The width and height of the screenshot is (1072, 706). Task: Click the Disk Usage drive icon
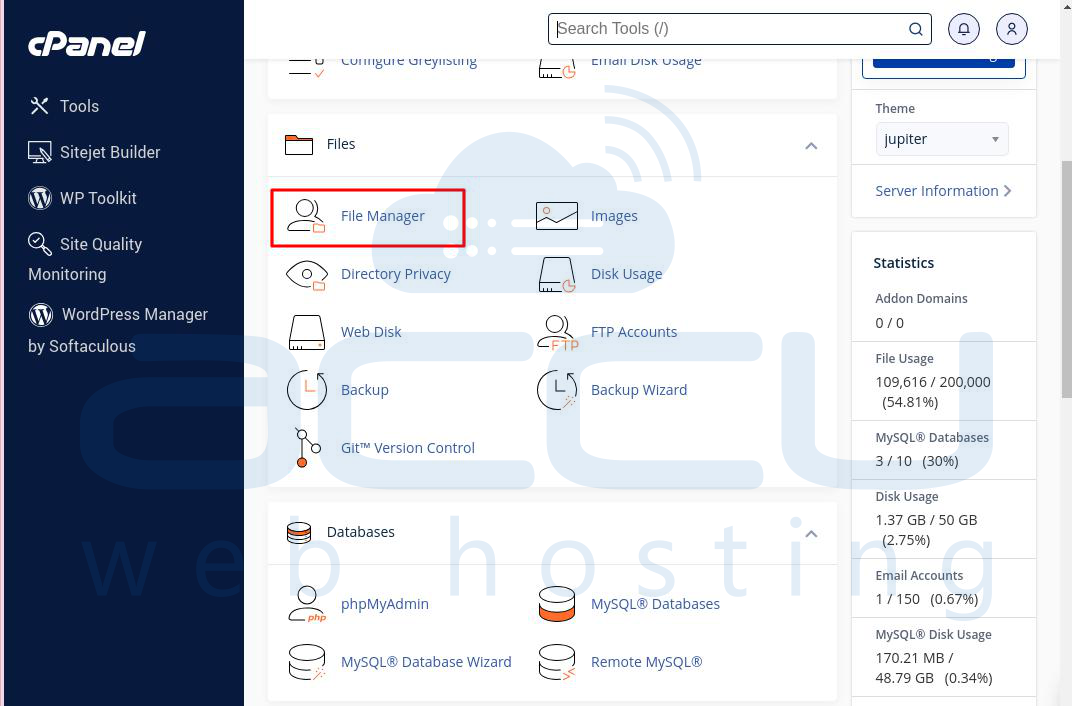coord(557,275)
